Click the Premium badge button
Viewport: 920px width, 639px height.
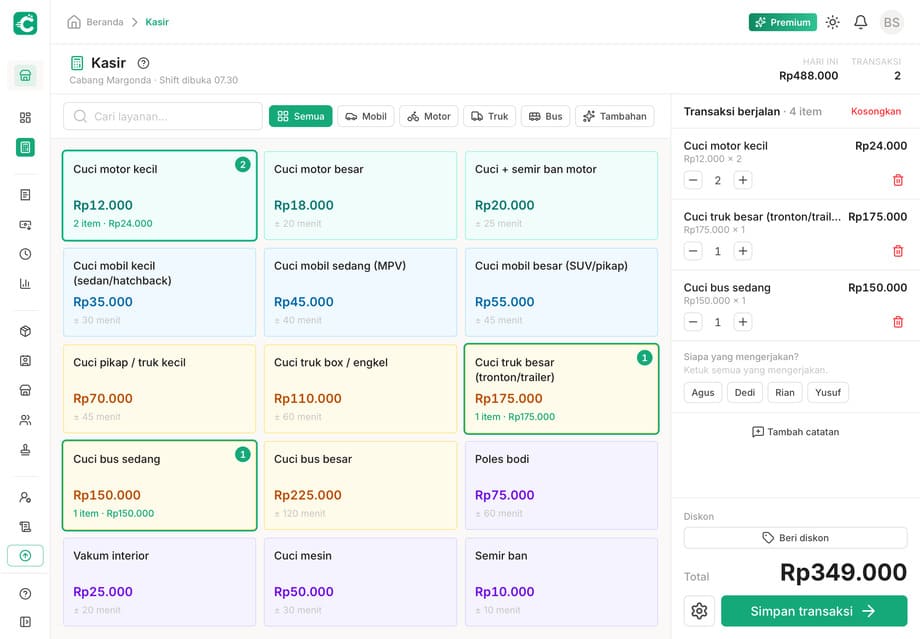pos(782,22)
